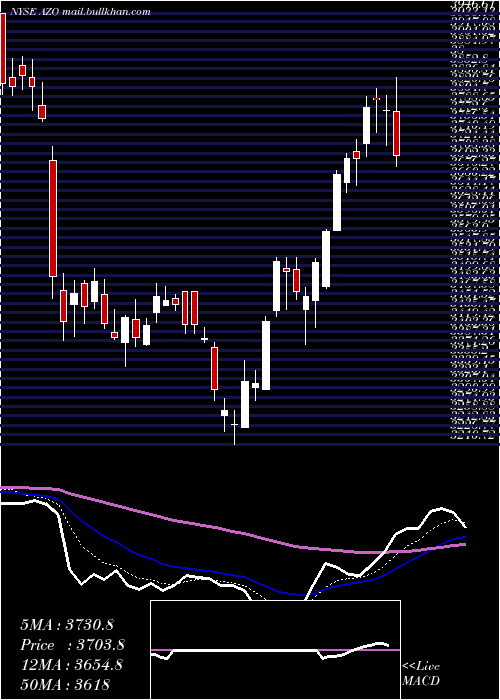This screenshot has height=700, width=500.
Task: Click the 12MA : 3654.8 value
Action: click(x=72, y=665)
